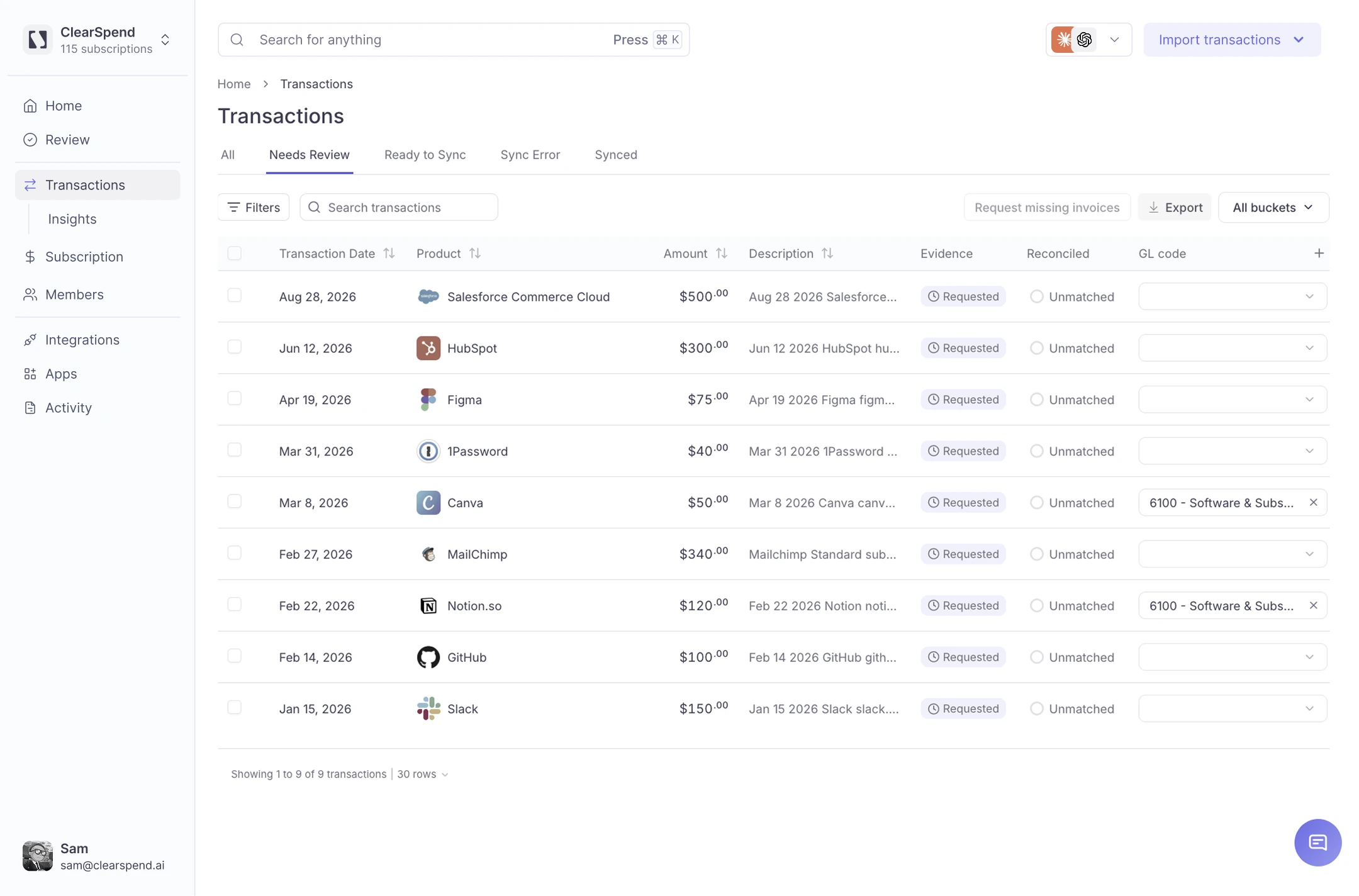Change the 30 rows page size

[423, 775]
